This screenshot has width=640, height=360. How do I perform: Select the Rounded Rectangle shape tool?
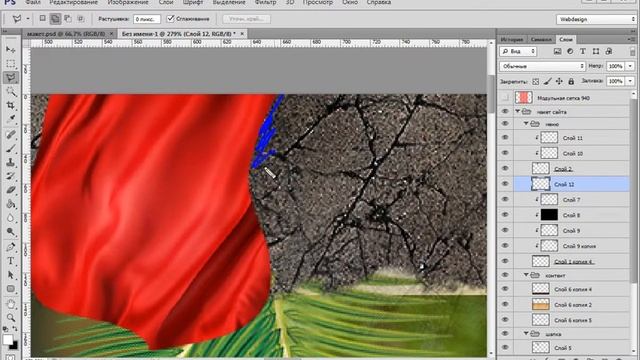pyautogui.click(x=11, y=289)
